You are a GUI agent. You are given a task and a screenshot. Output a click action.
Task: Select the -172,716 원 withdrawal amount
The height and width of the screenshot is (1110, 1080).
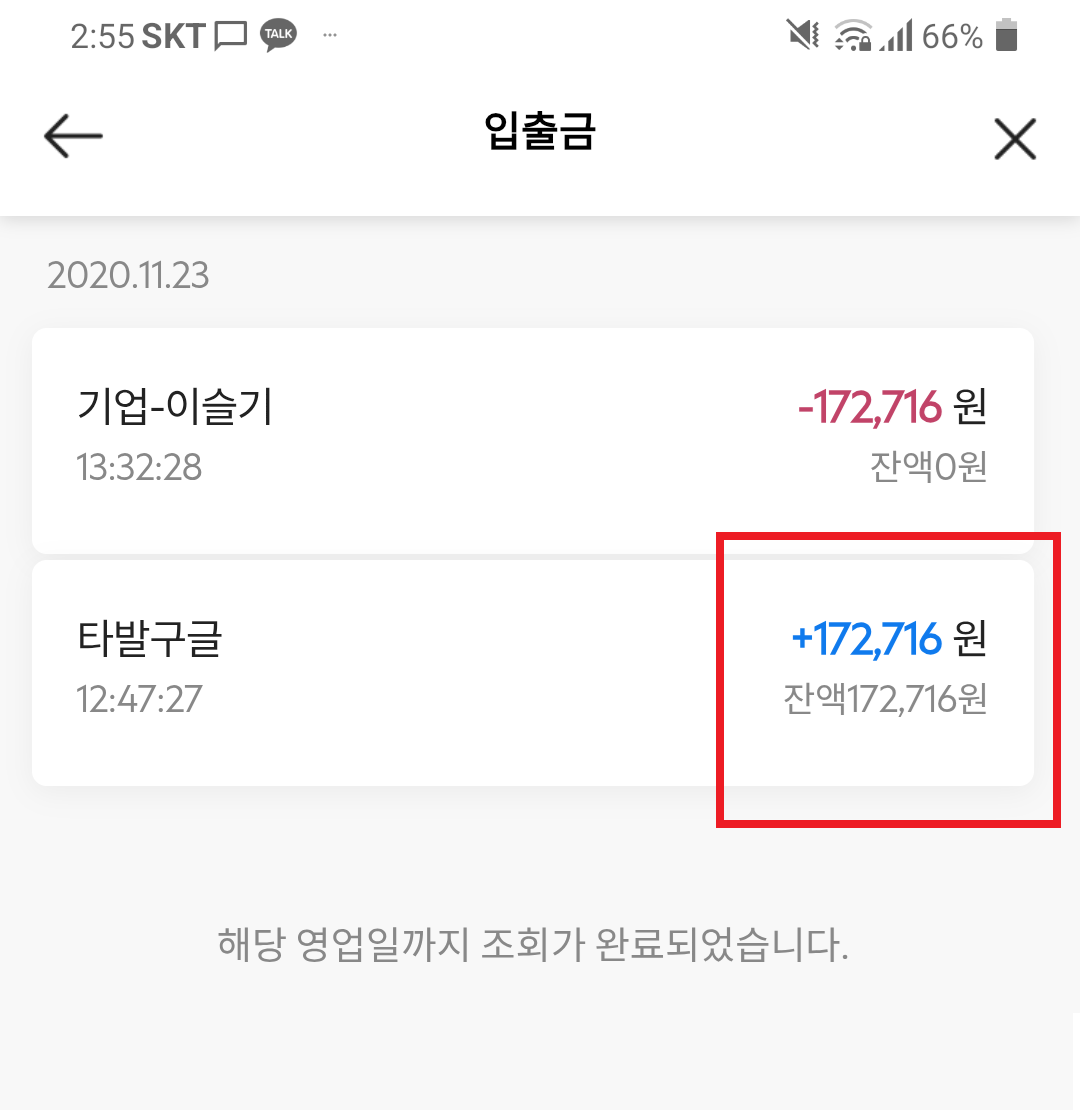[892, 407]
